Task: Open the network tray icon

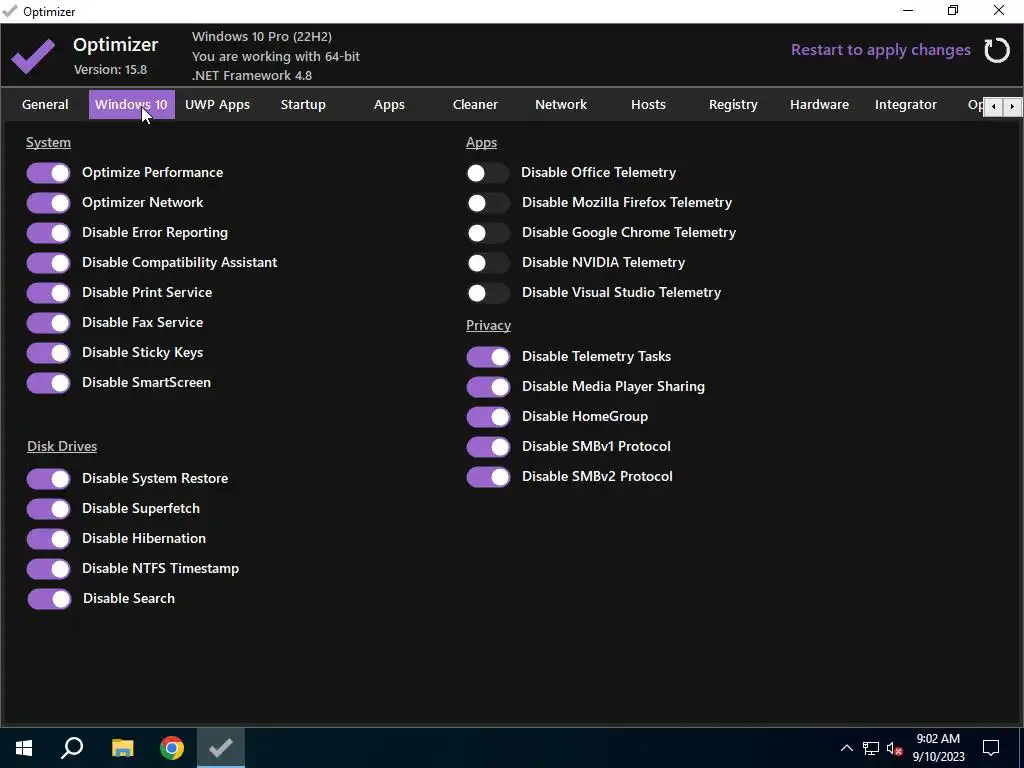Action: (871, 748)
